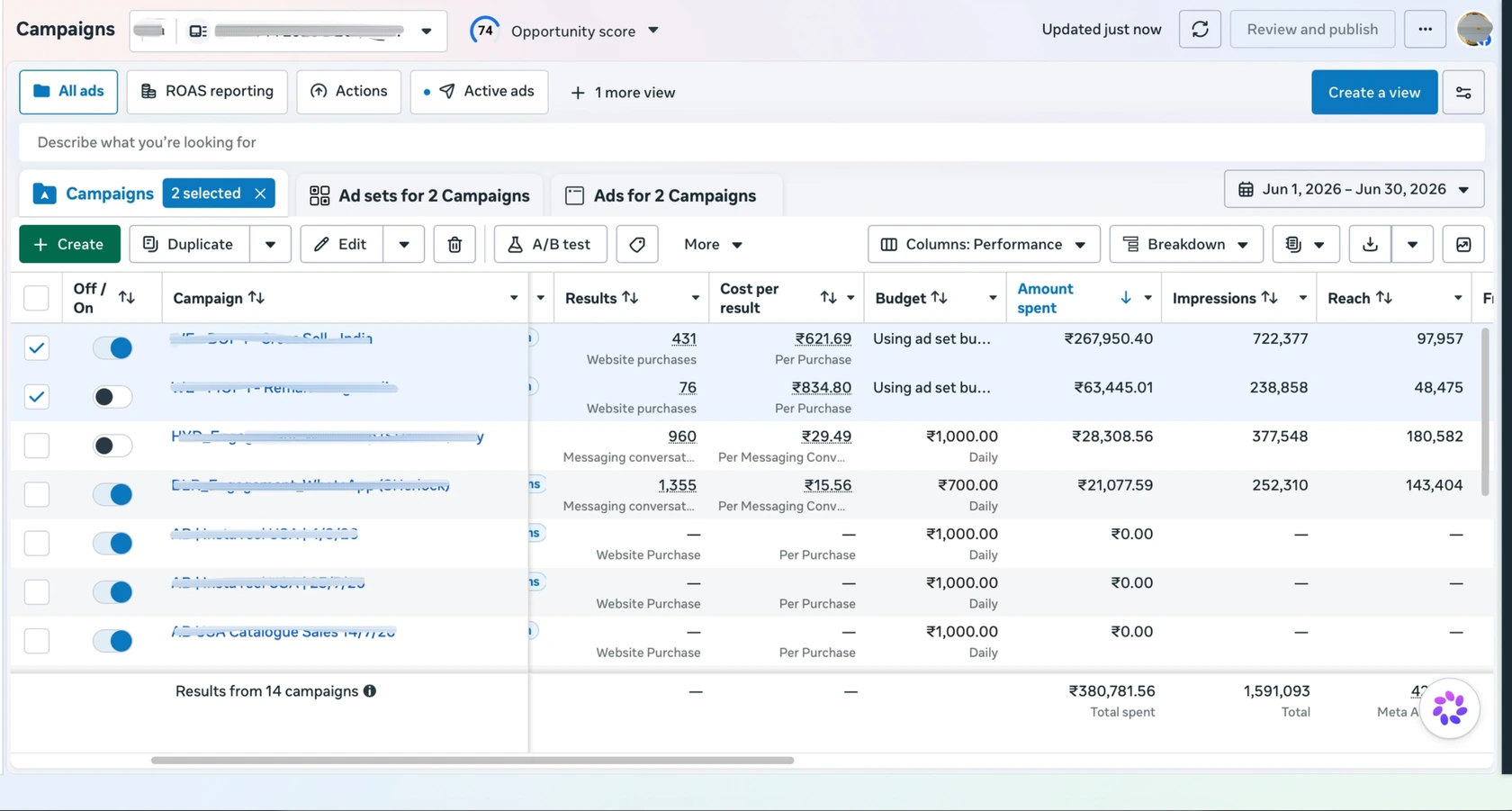This screenshot has height=811, width=1512.
Task: Open the reports icon dropdown
Action: pyautogui.click(x=1305, y=245)
